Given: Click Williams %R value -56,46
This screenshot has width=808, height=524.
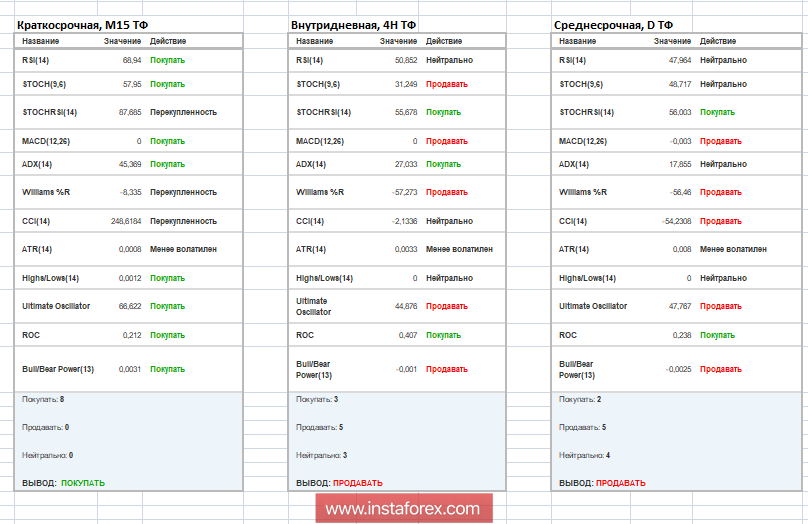Looking at the screenshot, I should (681, 192).
